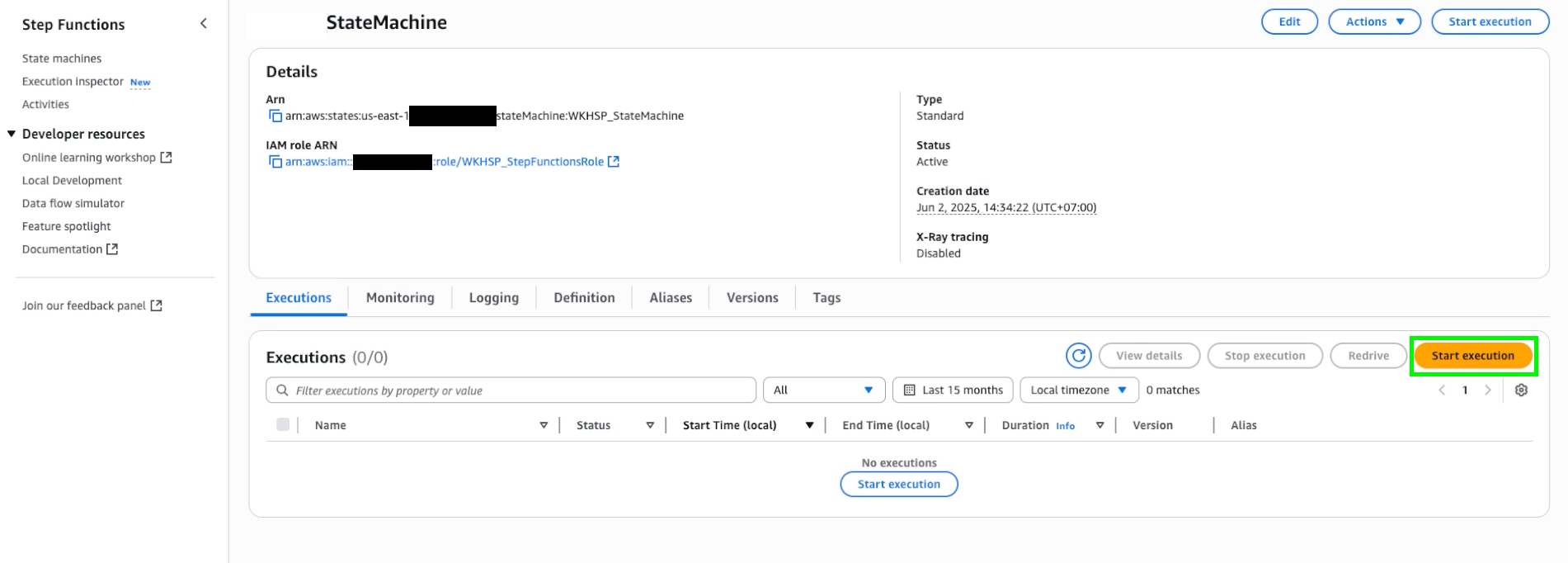Screen dimensions: 1568x563
Task: Click the Edit button
Action: [x=1289, y=21]
